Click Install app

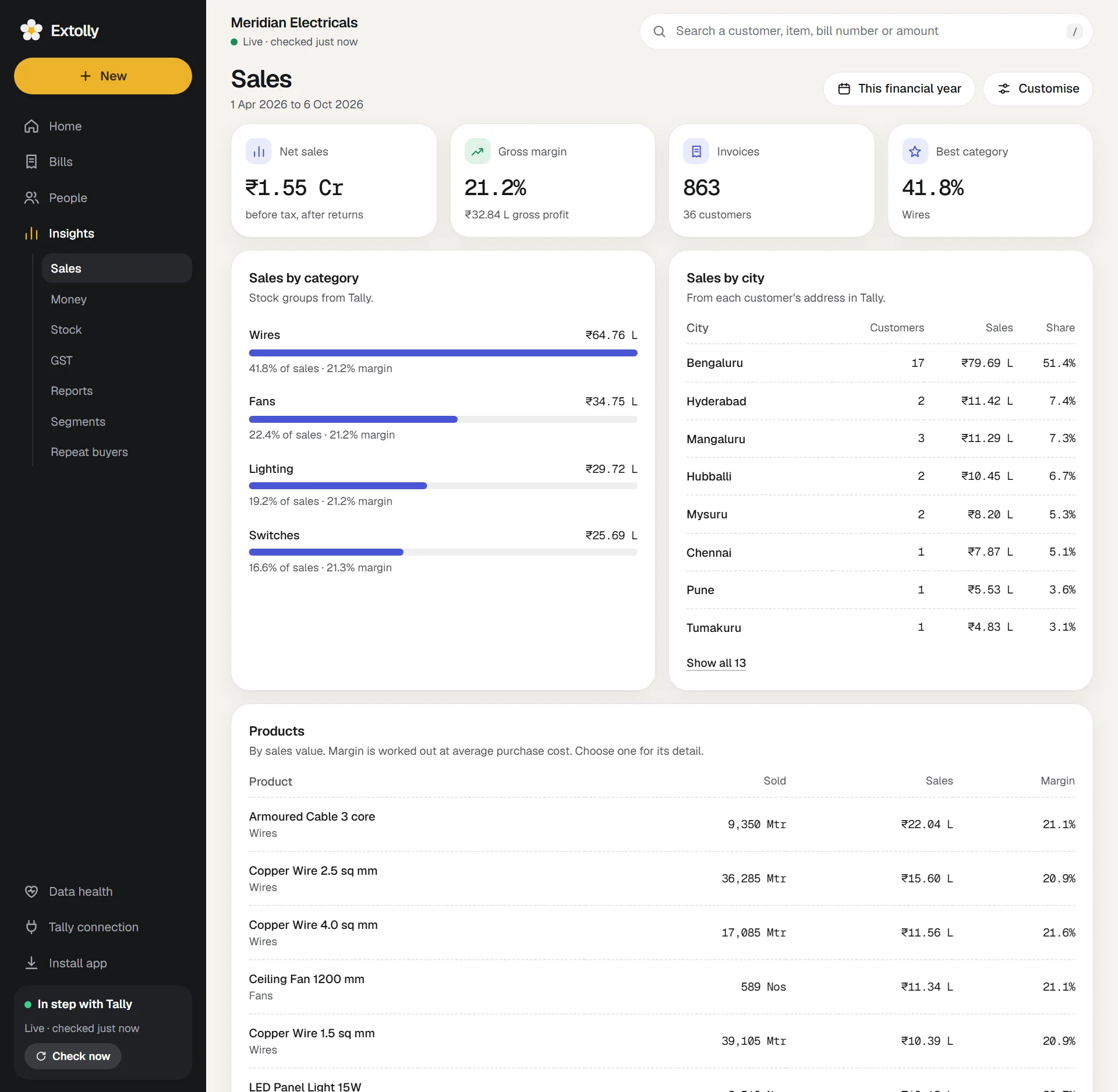click(103, 963)
